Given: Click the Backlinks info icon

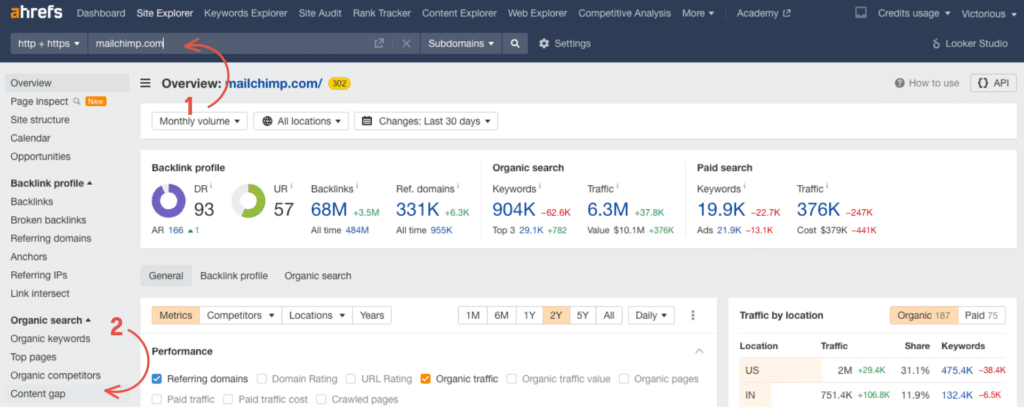Looking at the screenshot, I should point(359,187).
